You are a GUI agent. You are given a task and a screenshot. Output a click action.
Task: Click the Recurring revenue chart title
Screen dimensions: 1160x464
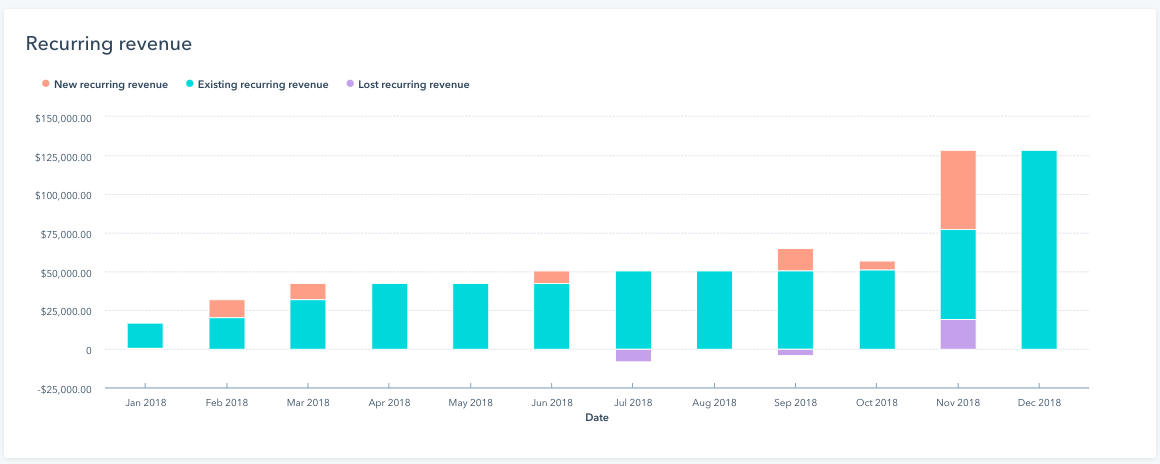click(x=108, y=44)
